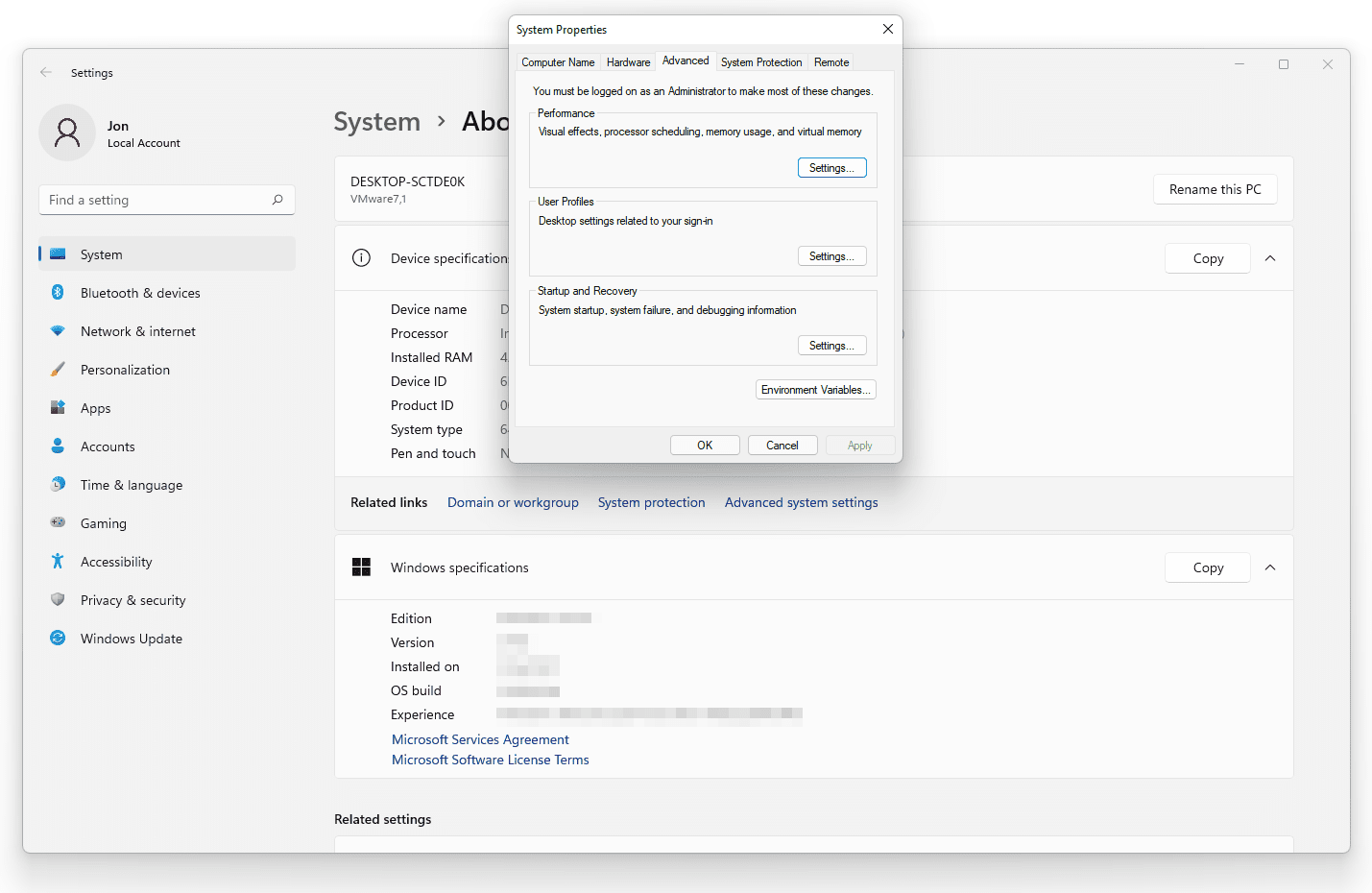Click the Personalization paintbrush icon
Viewport: 1372px width, 893px height.
(x=58, y=369)
